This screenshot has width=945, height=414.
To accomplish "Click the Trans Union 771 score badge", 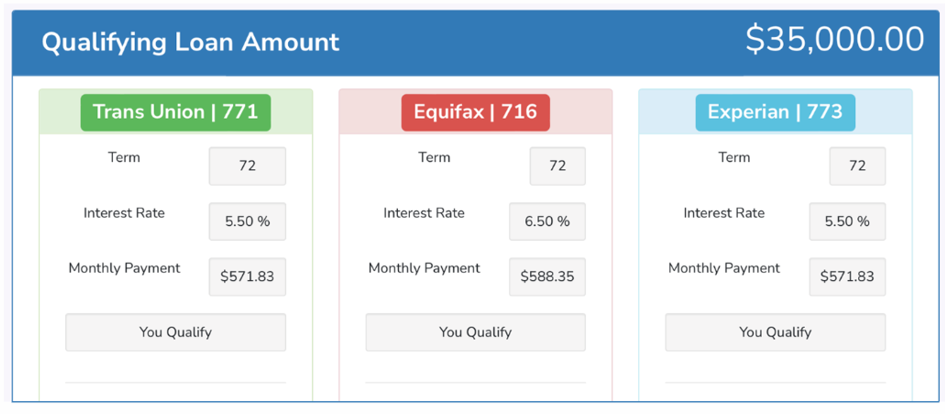I will click(x=175, y=112).
